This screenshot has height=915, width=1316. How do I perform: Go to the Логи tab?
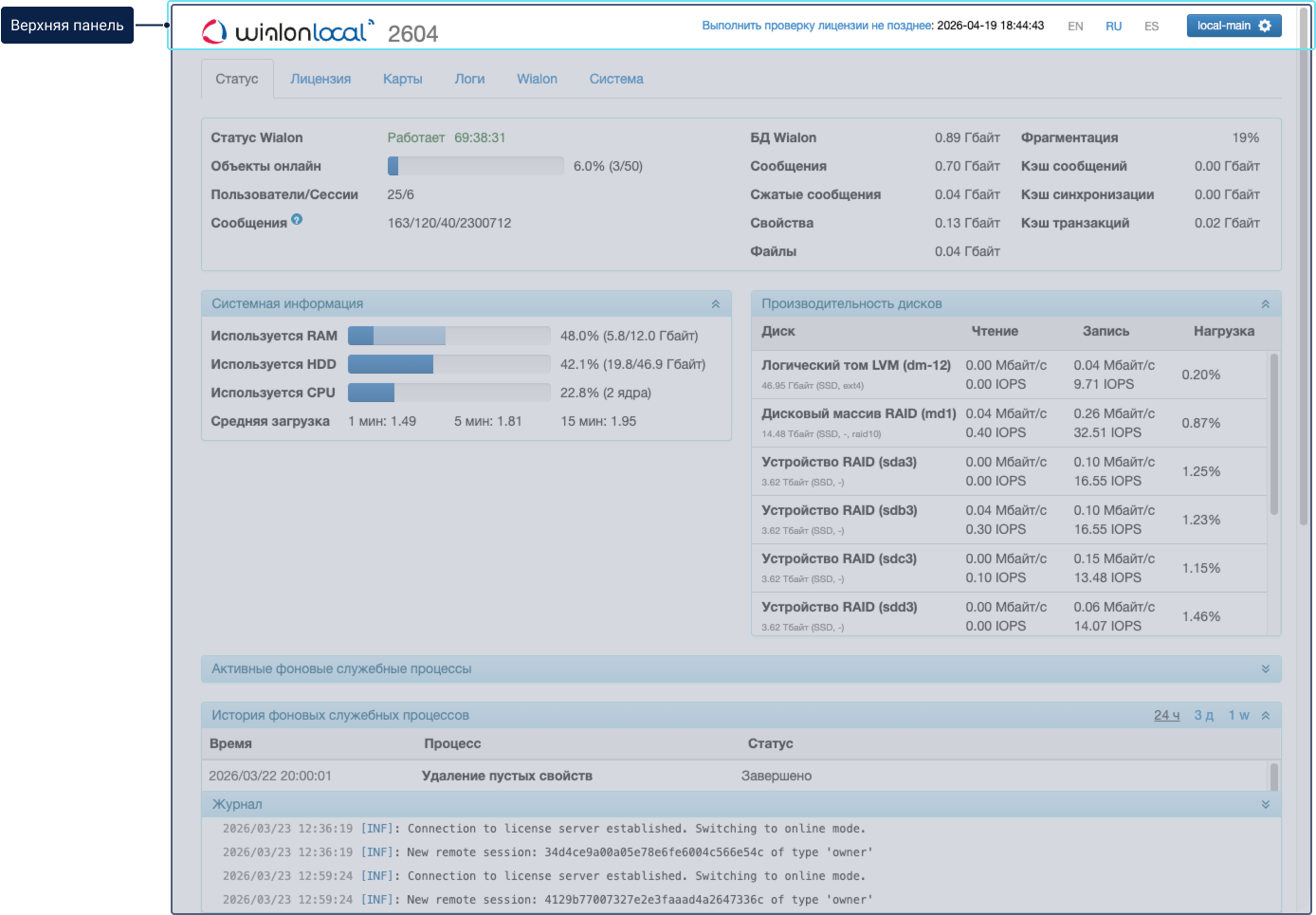[x=469, y=79]
